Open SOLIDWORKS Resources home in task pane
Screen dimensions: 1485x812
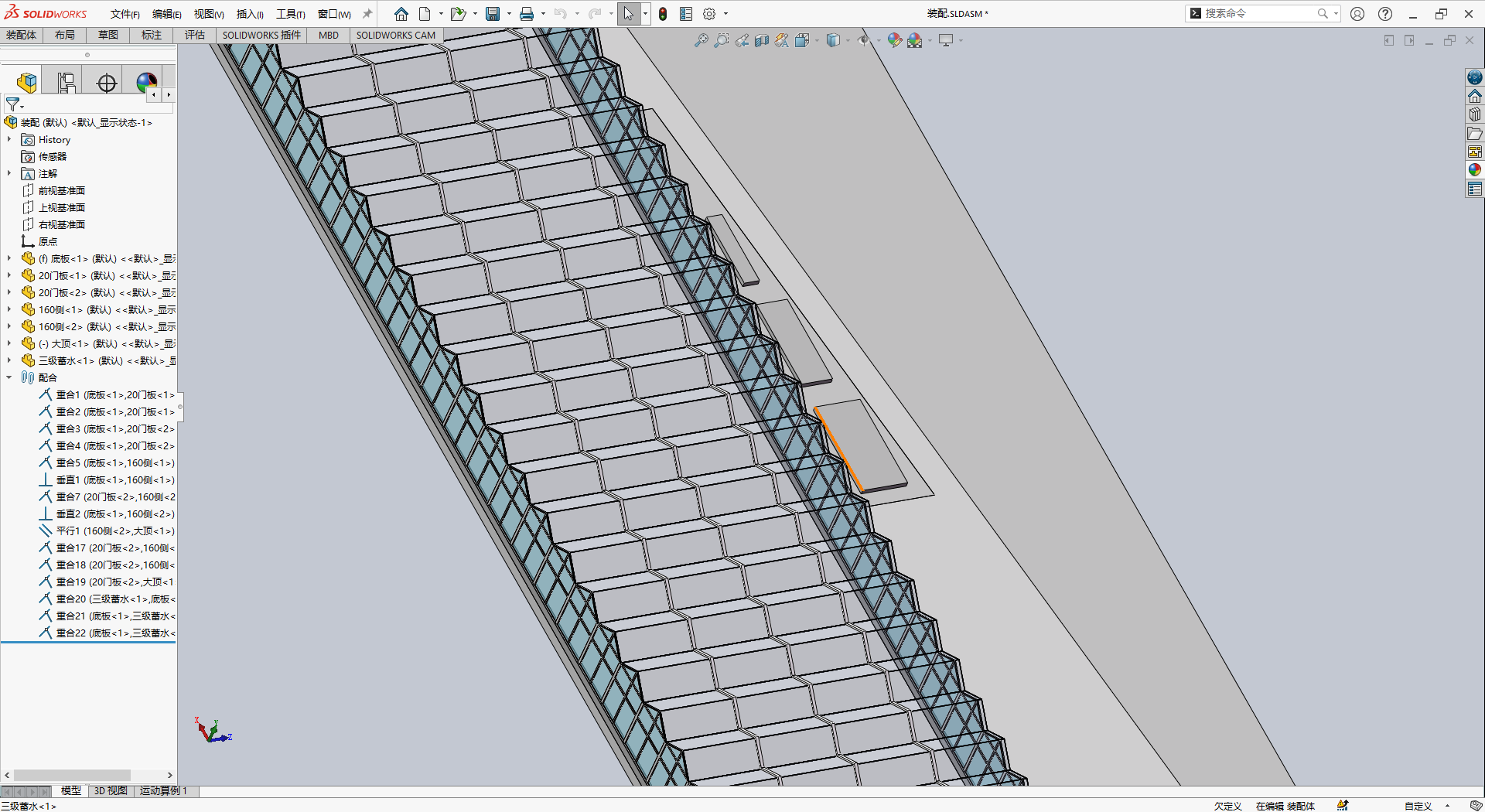1475,96
